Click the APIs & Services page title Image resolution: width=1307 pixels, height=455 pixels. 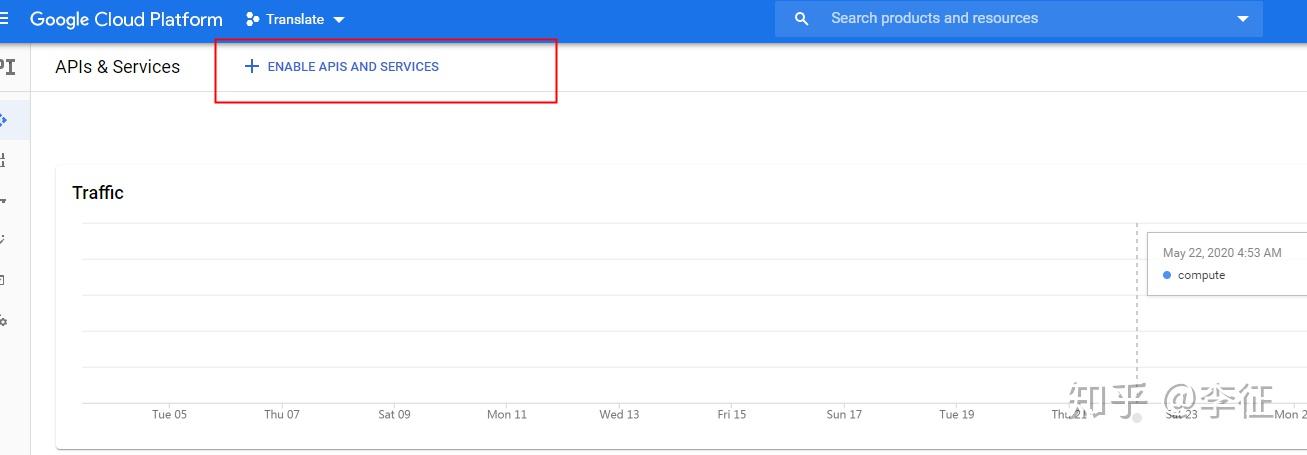(118, 67)
